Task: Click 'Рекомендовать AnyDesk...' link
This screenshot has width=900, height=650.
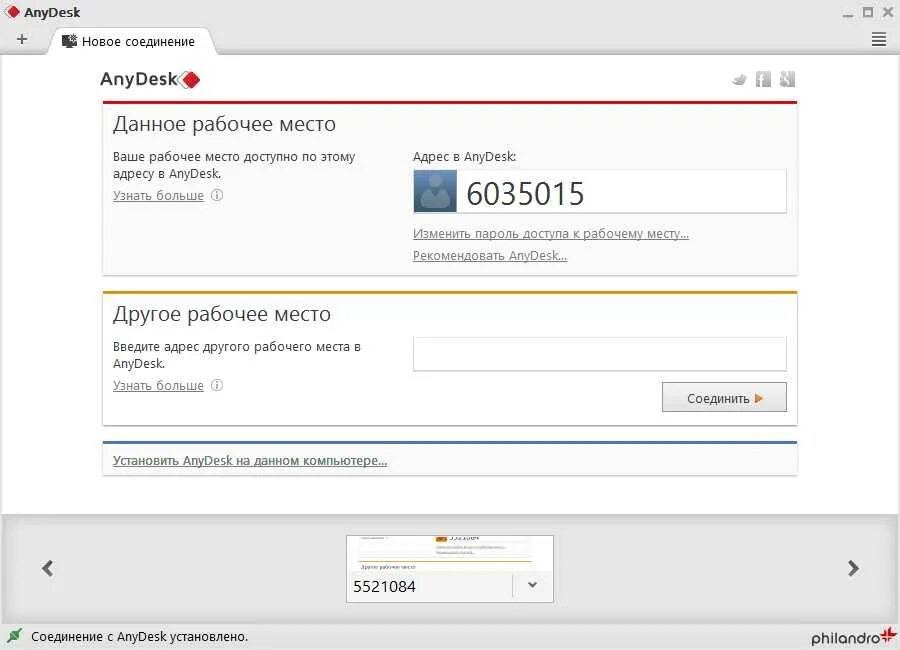Action: coord(490,256)
